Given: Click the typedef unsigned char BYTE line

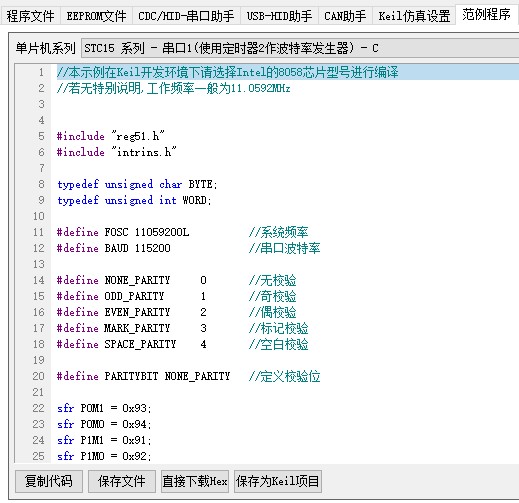Looking at the screenshot, I should [137, 184].
